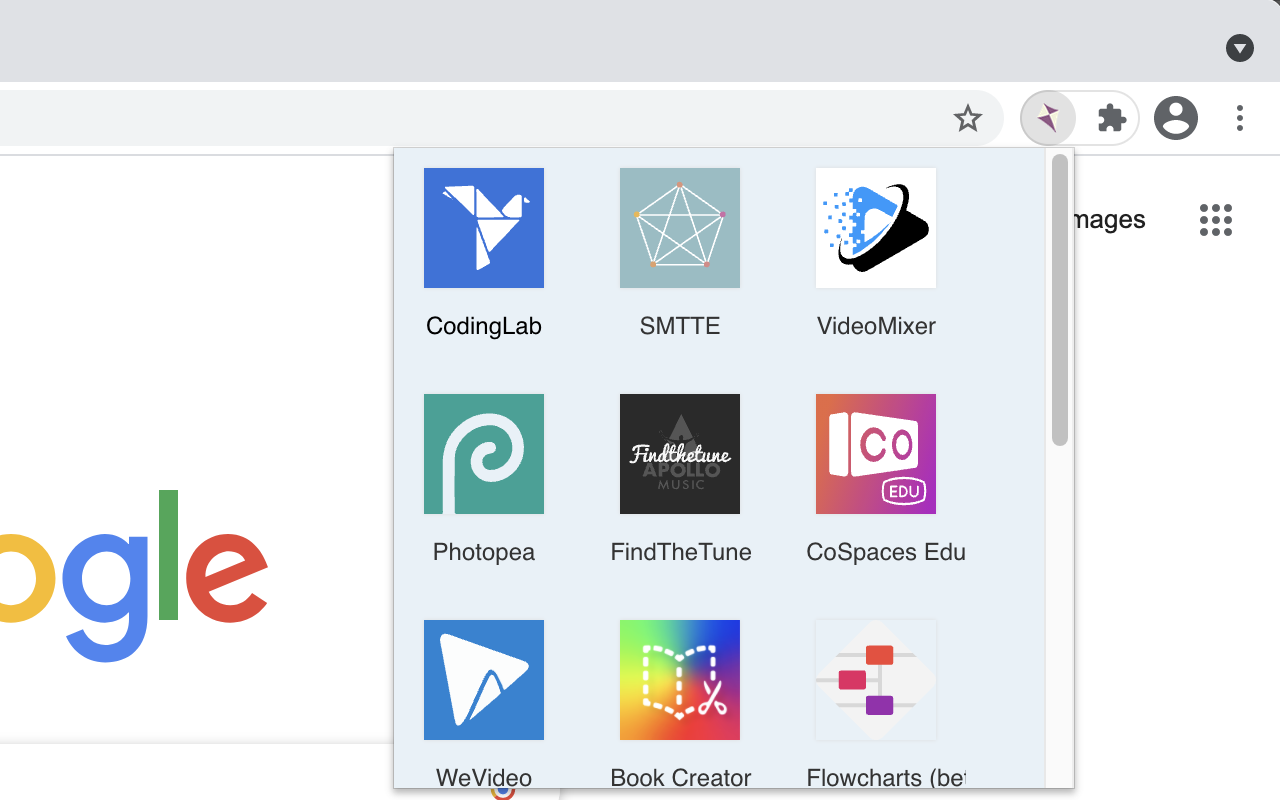Open the WeVideo play-arrow icon
The height and width of the screenshot is (800, 1280).
pyautogui.click(x=484, y=680)
